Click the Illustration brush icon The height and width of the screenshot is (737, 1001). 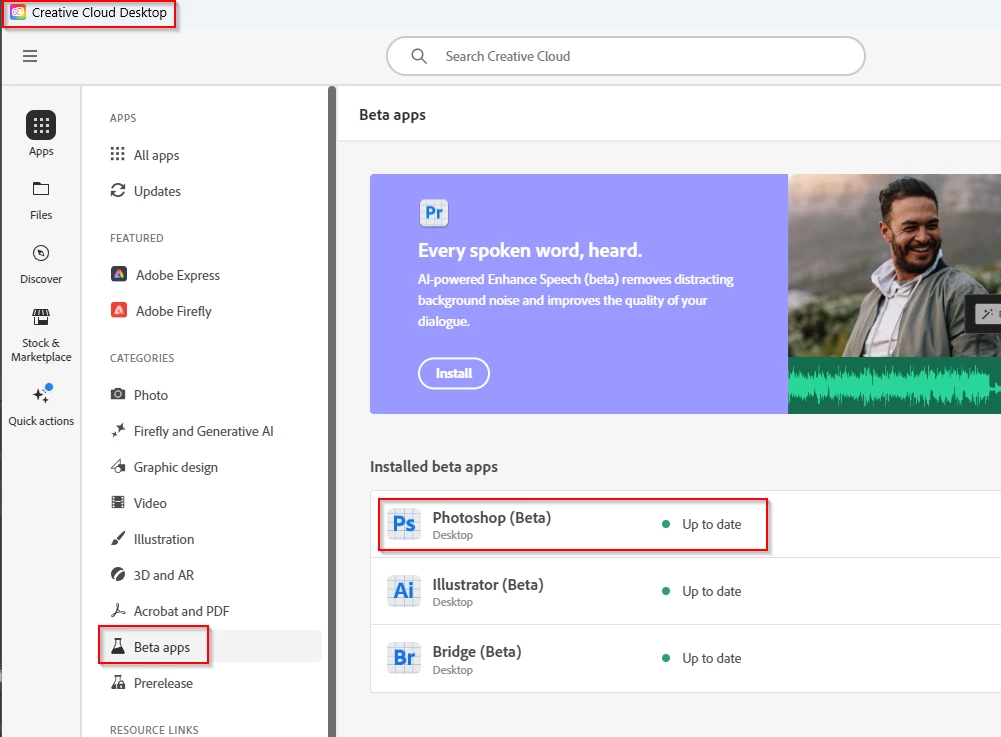117,538
